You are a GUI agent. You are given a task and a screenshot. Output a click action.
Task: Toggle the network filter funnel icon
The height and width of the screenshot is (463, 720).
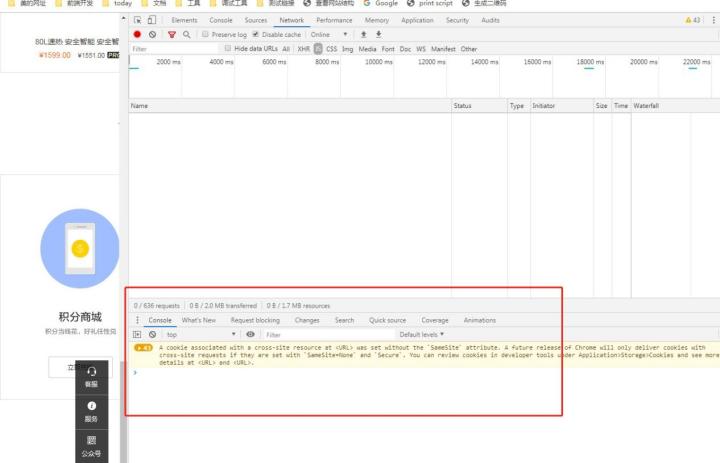click(172, 34)
